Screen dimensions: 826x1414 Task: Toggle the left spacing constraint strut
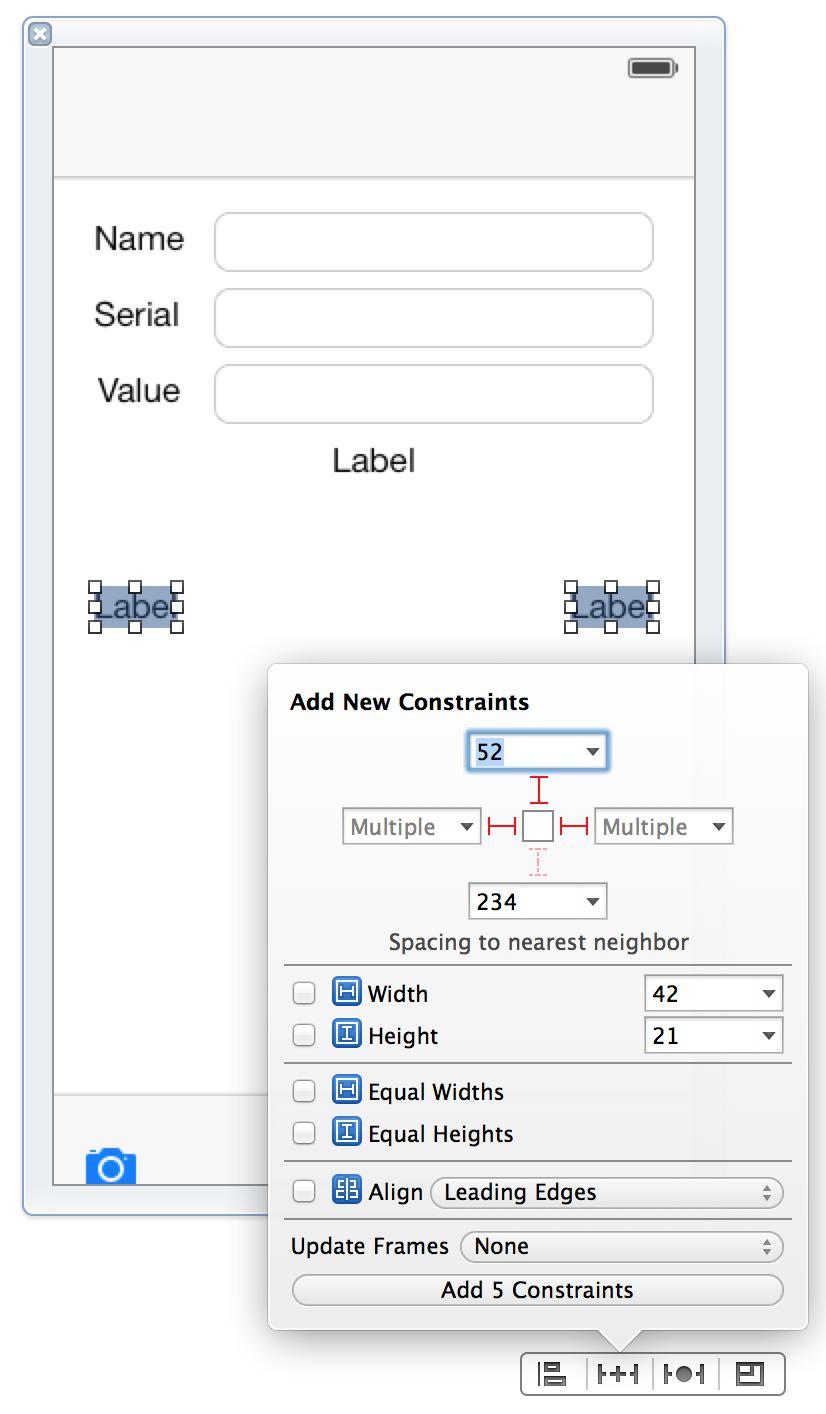pos(502,826)
